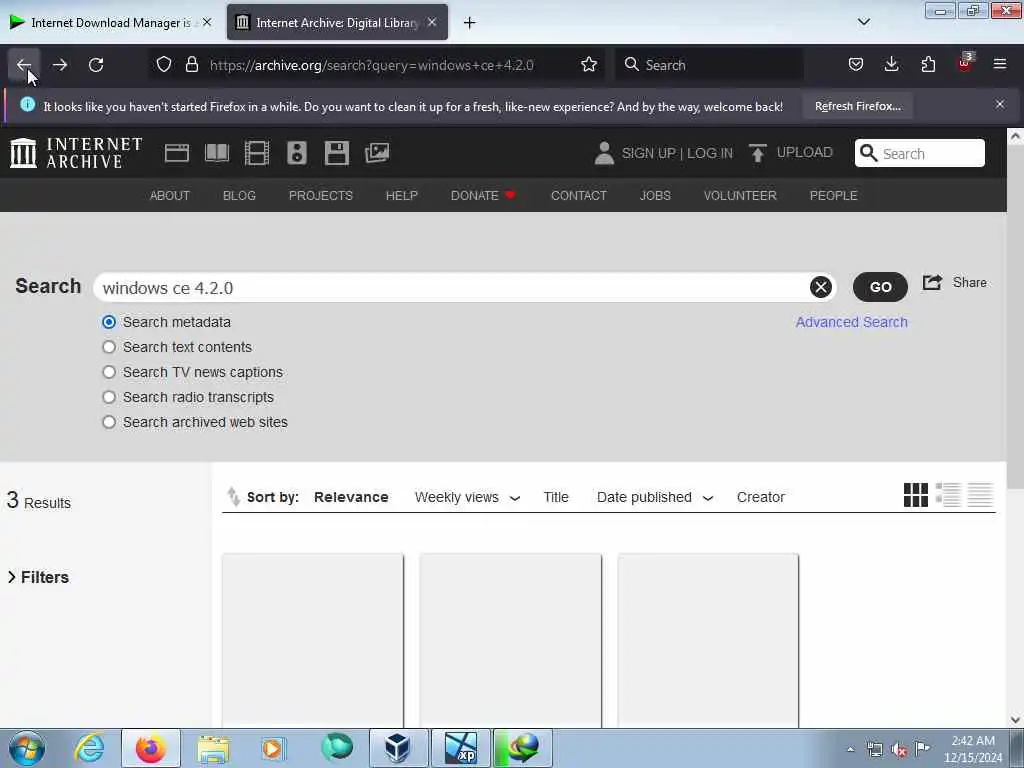Sort results by Title
1024x768 pixels.
pos(556,498)
